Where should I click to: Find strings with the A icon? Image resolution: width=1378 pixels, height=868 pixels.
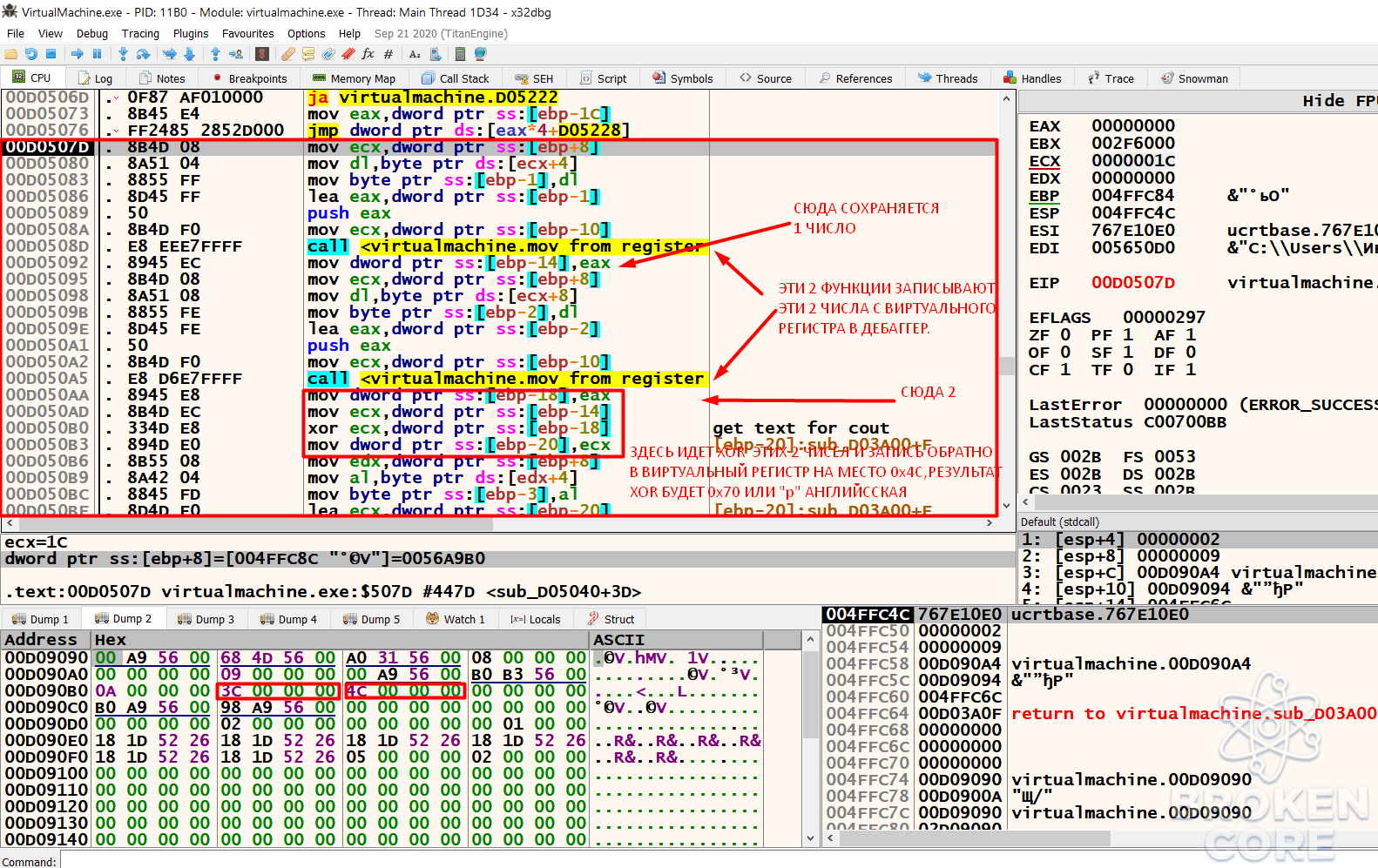point(415,54)
